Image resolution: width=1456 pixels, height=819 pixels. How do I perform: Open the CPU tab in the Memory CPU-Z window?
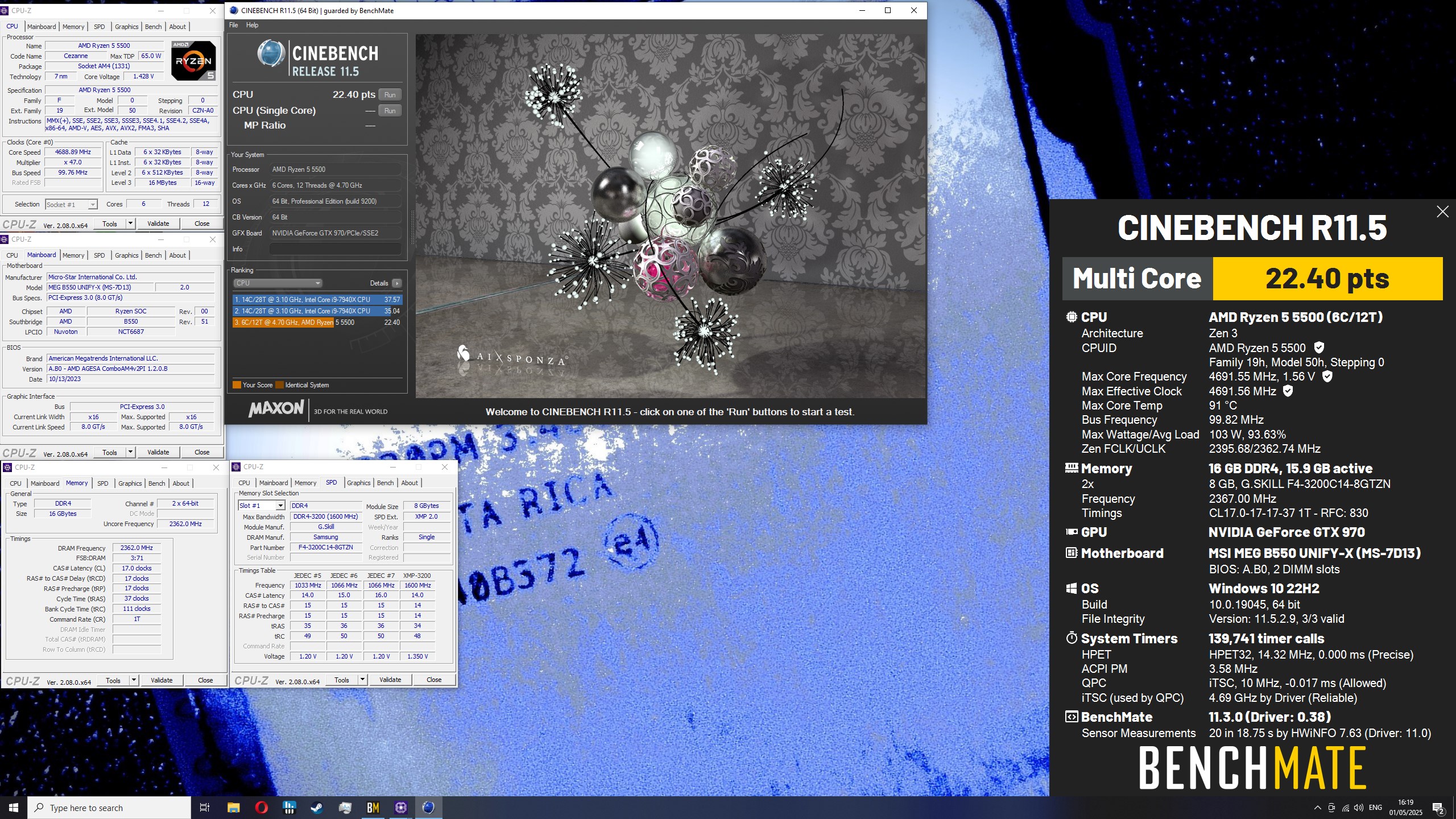point(15,483)
